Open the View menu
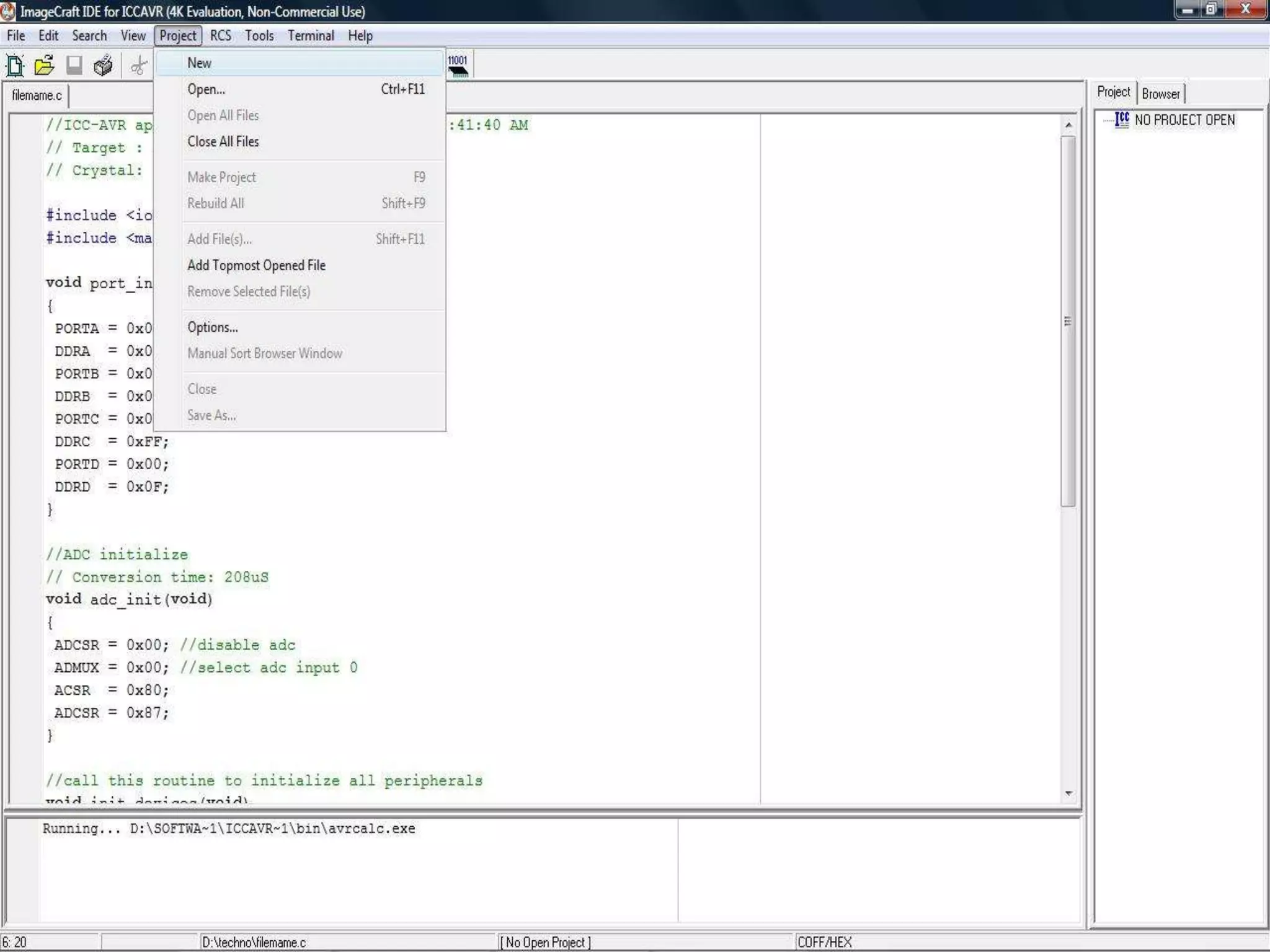 (x=133, y=36)
